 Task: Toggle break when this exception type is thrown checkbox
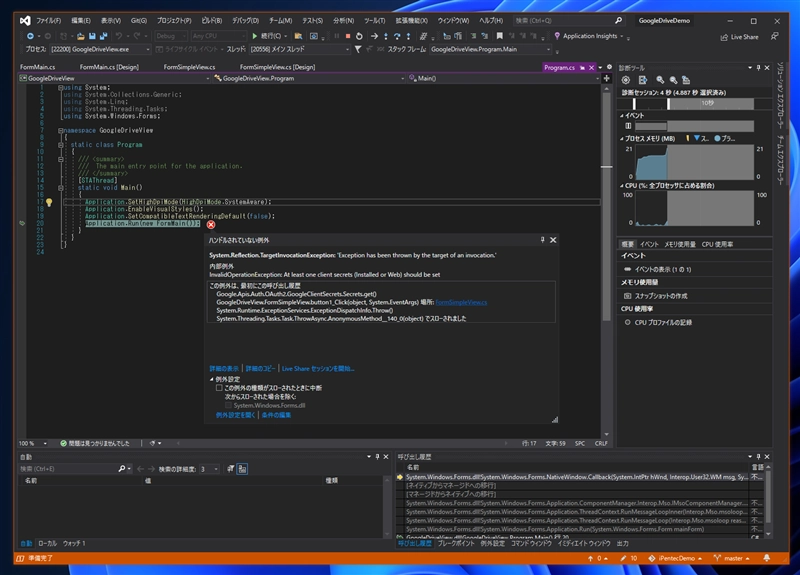[219, 388]
